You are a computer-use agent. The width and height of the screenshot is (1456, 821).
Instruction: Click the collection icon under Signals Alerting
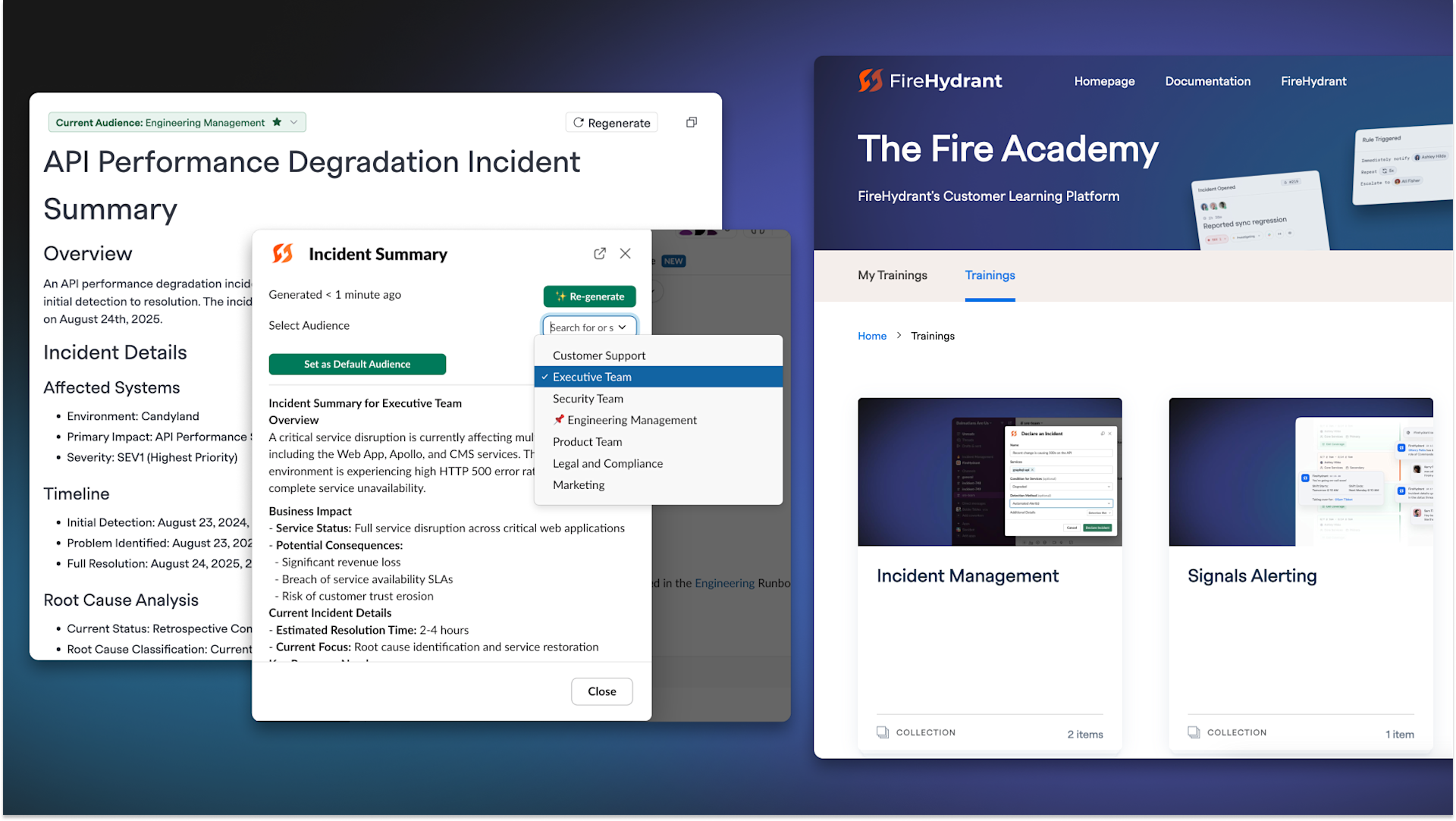(x=1193, y=732)
